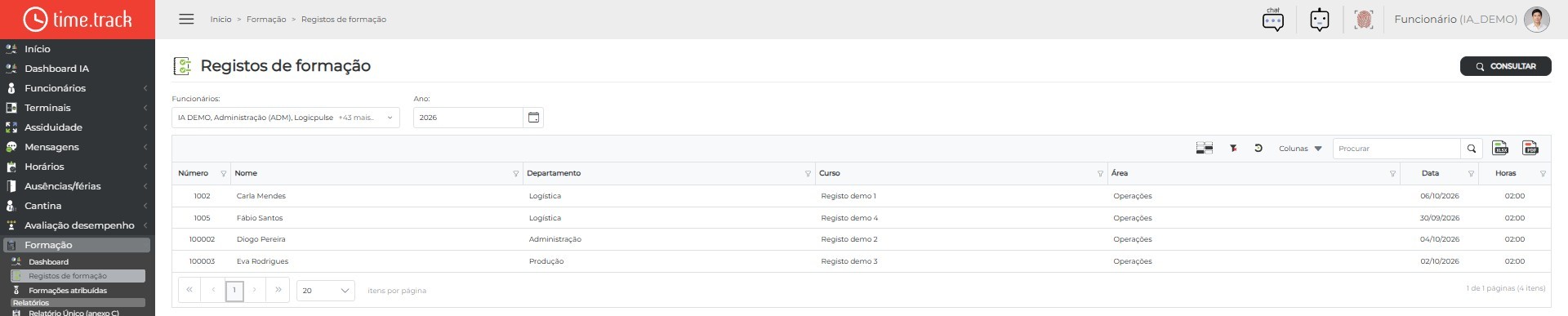Expand Avaliação desempenho sidebar menu
The height and width of the screenshot is (316, 1568).
(x=78, y=225)
